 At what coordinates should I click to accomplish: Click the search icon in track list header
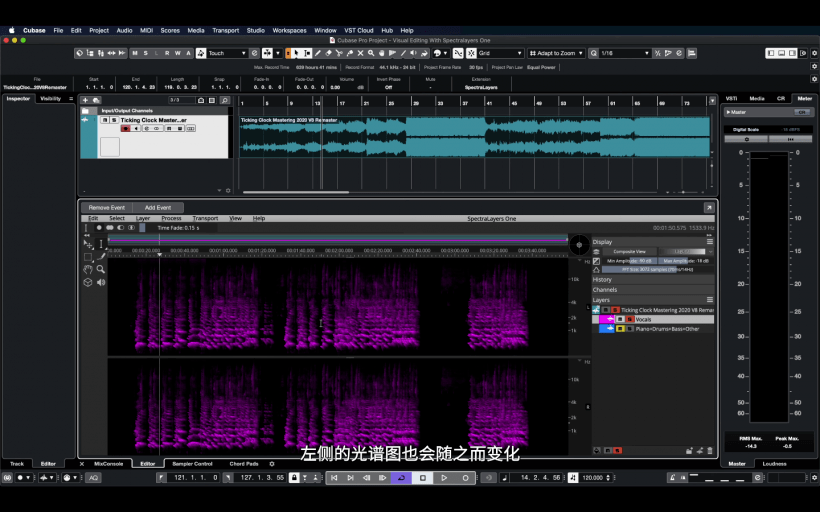[224, 100]
